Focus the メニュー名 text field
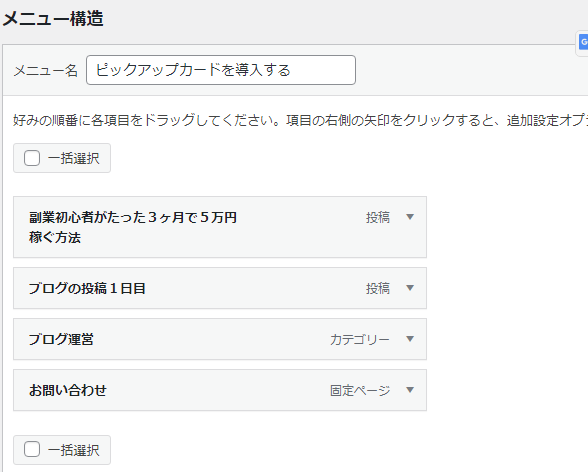 221,70
